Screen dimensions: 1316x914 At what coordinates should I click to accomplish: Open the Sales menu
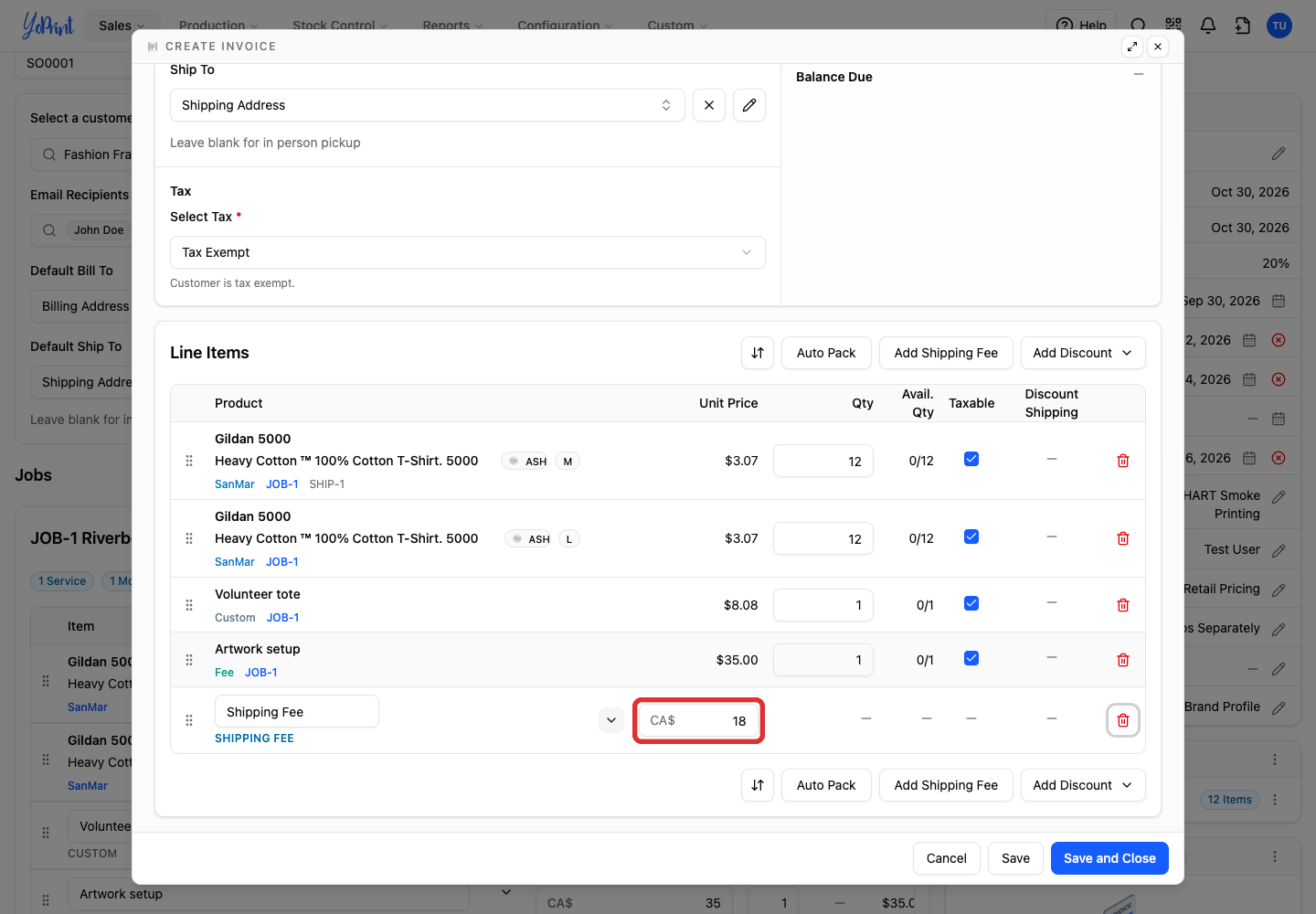[122, 26]
